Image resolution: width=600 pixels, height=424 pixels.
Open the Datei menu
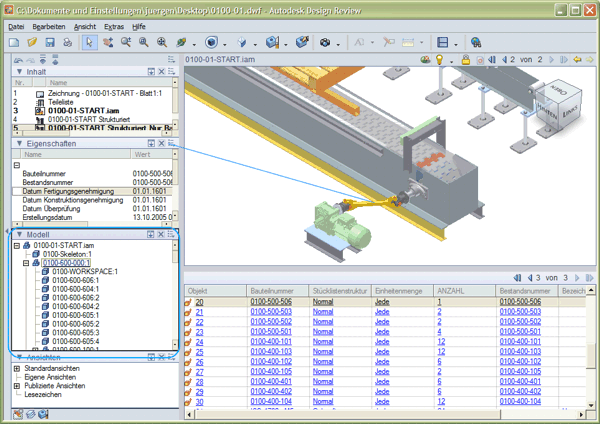coord(16,27)
